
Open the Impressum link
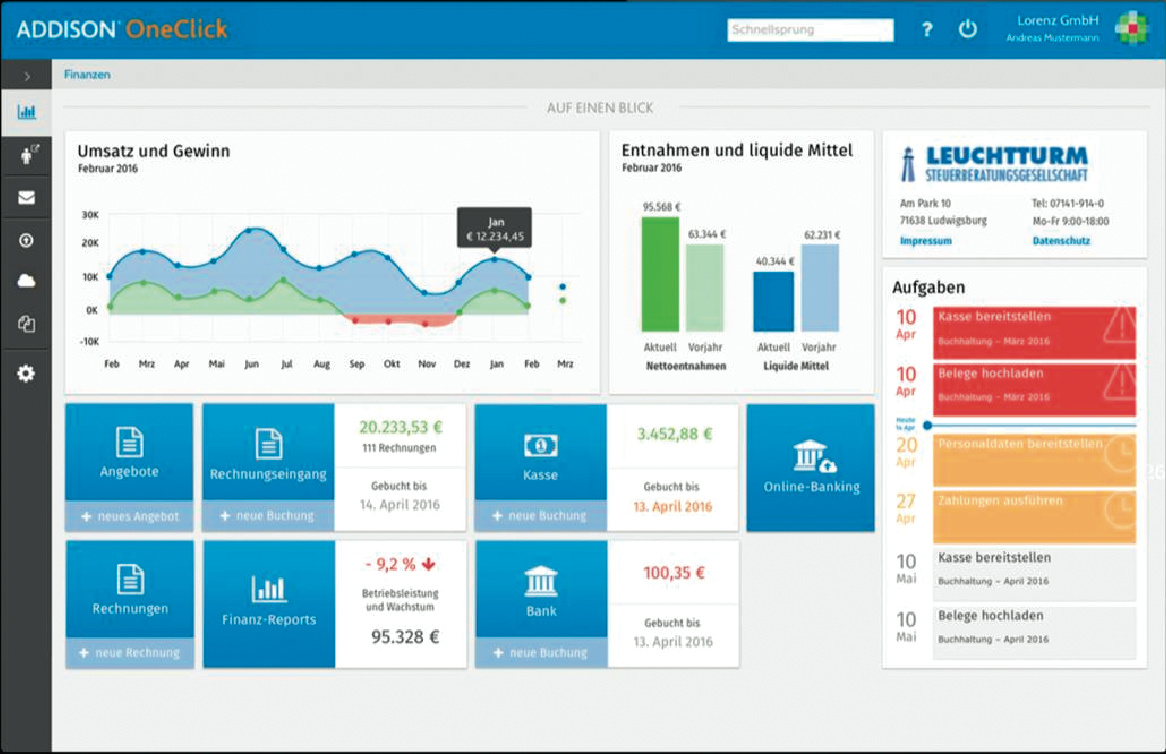coord(925,241)
